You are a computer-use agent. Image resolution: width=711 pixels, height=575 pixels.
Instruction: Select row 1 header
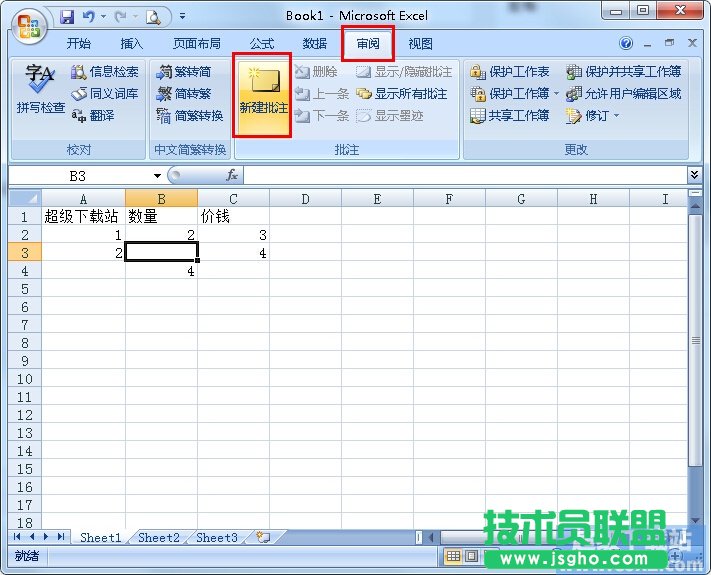(x=25, y=217)
